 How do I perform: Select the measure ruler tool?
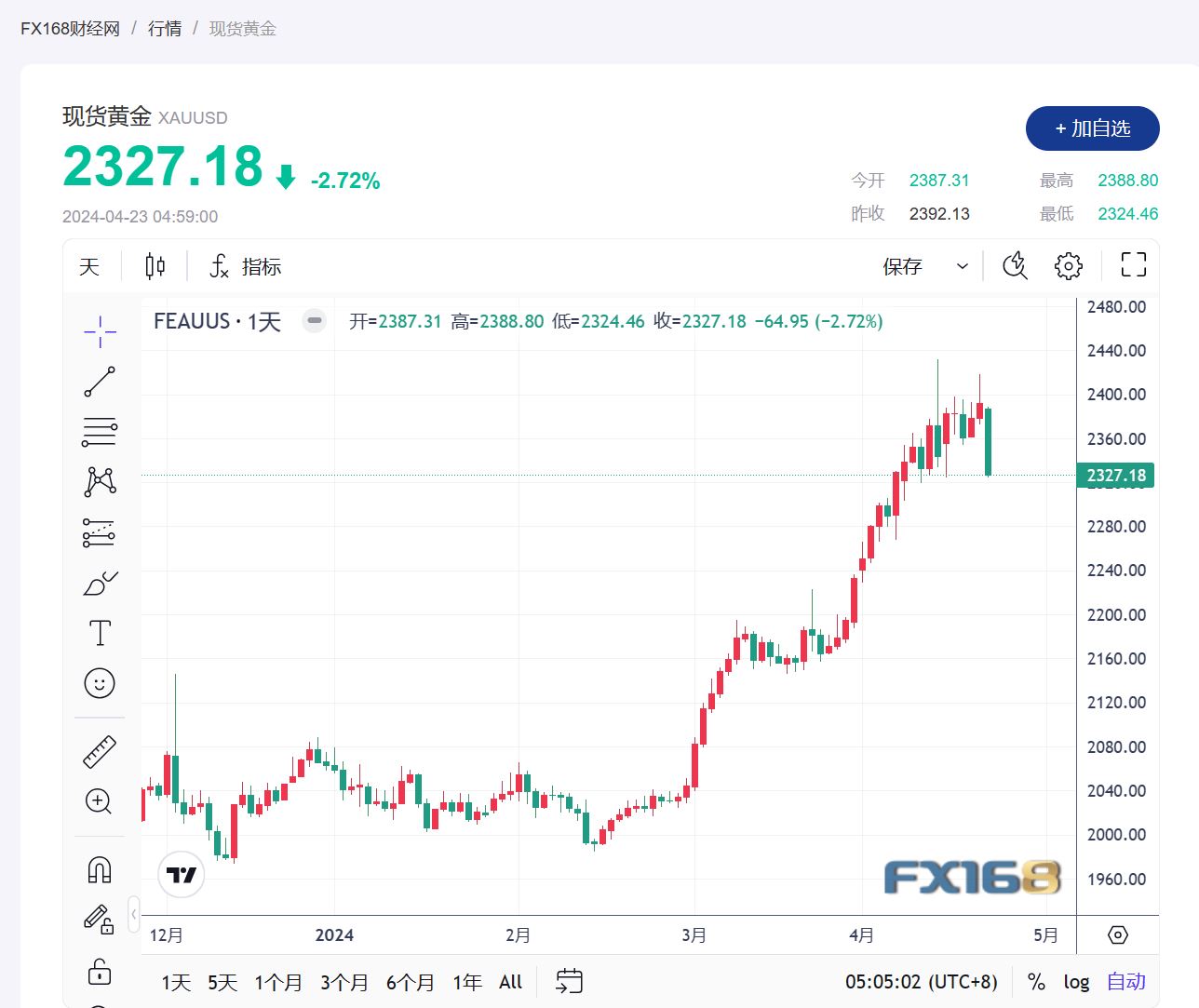[100, 751]
